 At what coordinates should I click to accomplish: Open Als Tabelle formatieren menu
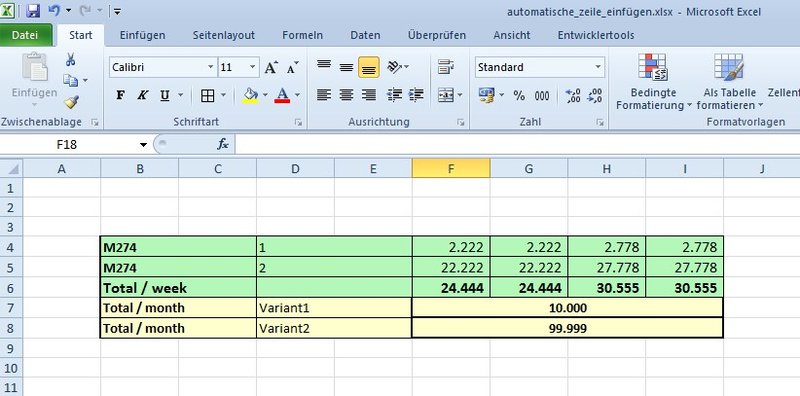(x=729, y=82)
